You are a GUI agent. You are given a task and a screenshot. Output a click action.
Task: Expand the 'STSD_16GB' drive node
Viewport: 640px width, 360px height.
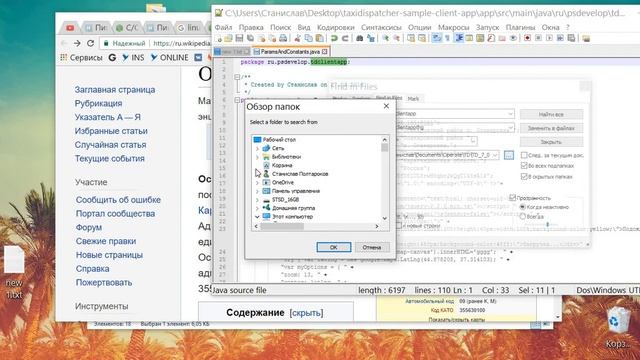click(x=257, y=200)
